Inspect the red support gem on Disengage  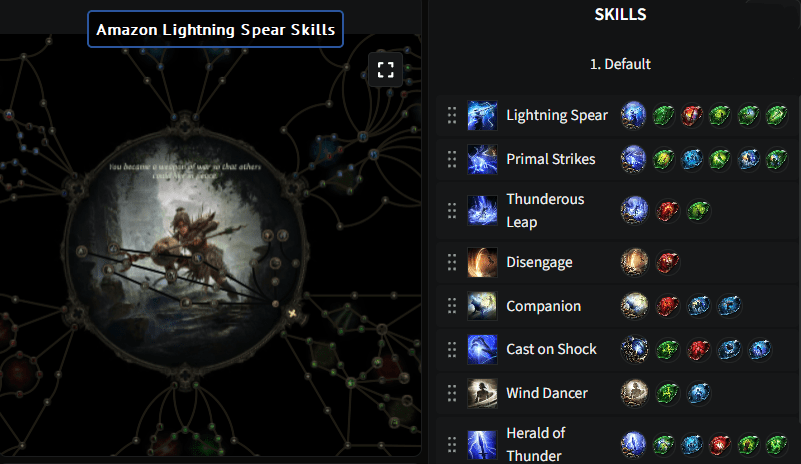tap(668, 262)
